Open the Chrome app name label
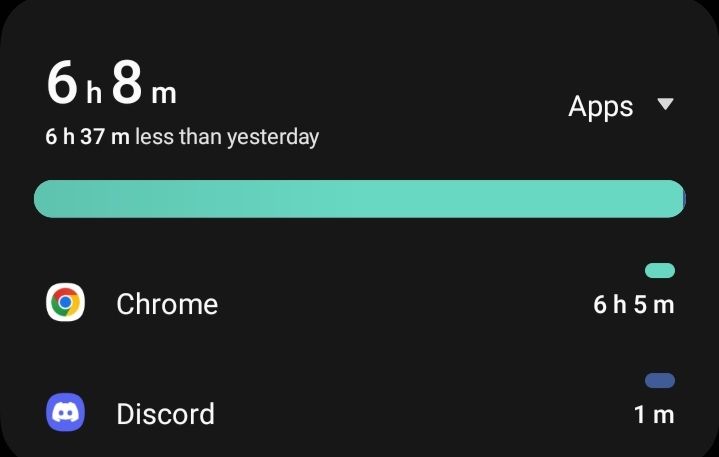 (167, 304)
